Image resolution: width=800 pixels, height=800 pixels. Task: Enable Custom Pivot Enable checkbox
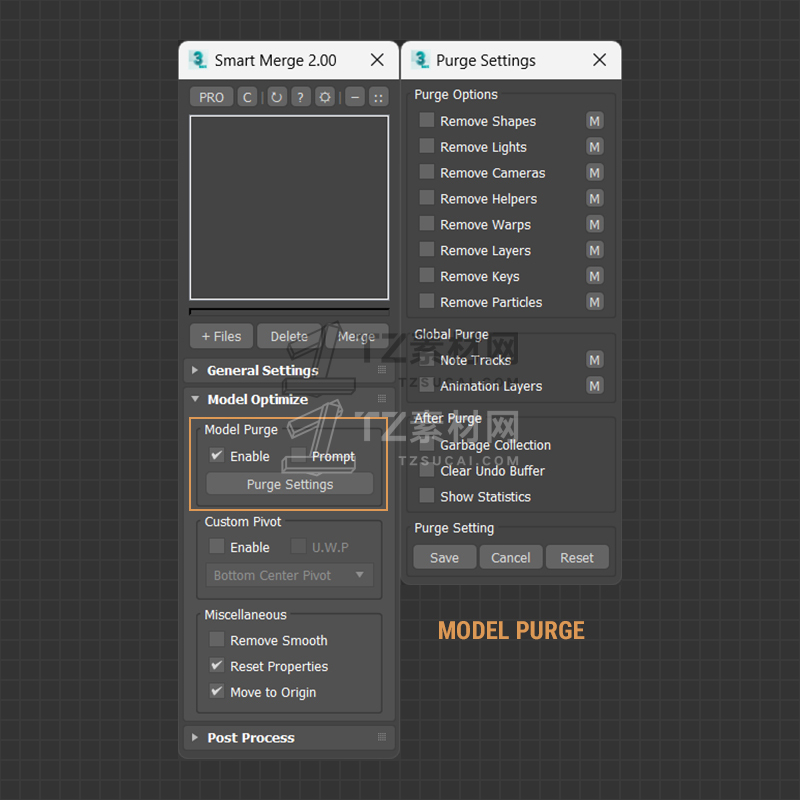tap(217, 546)
